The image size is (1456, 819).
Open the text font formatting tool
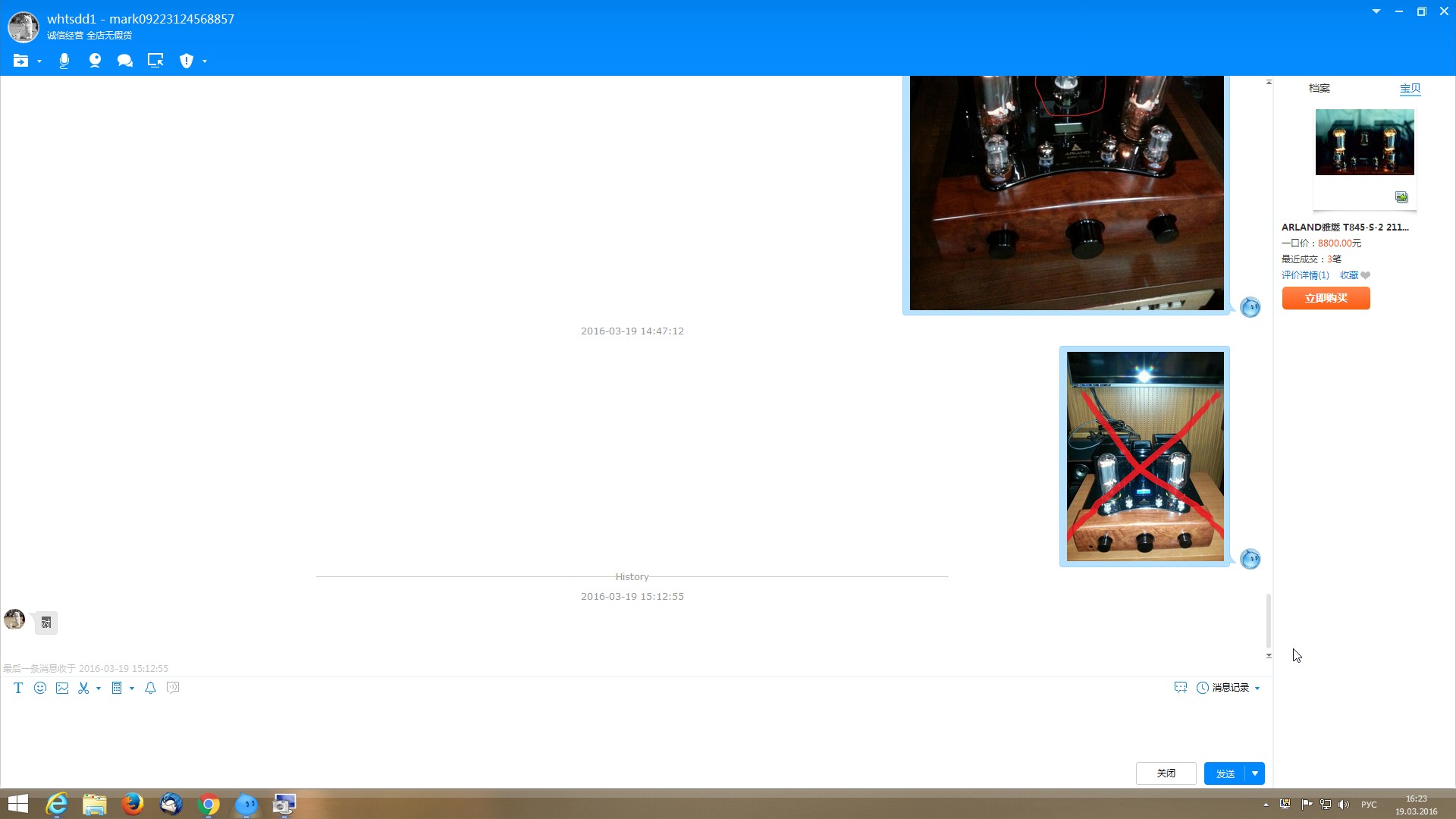click(18, 688)
